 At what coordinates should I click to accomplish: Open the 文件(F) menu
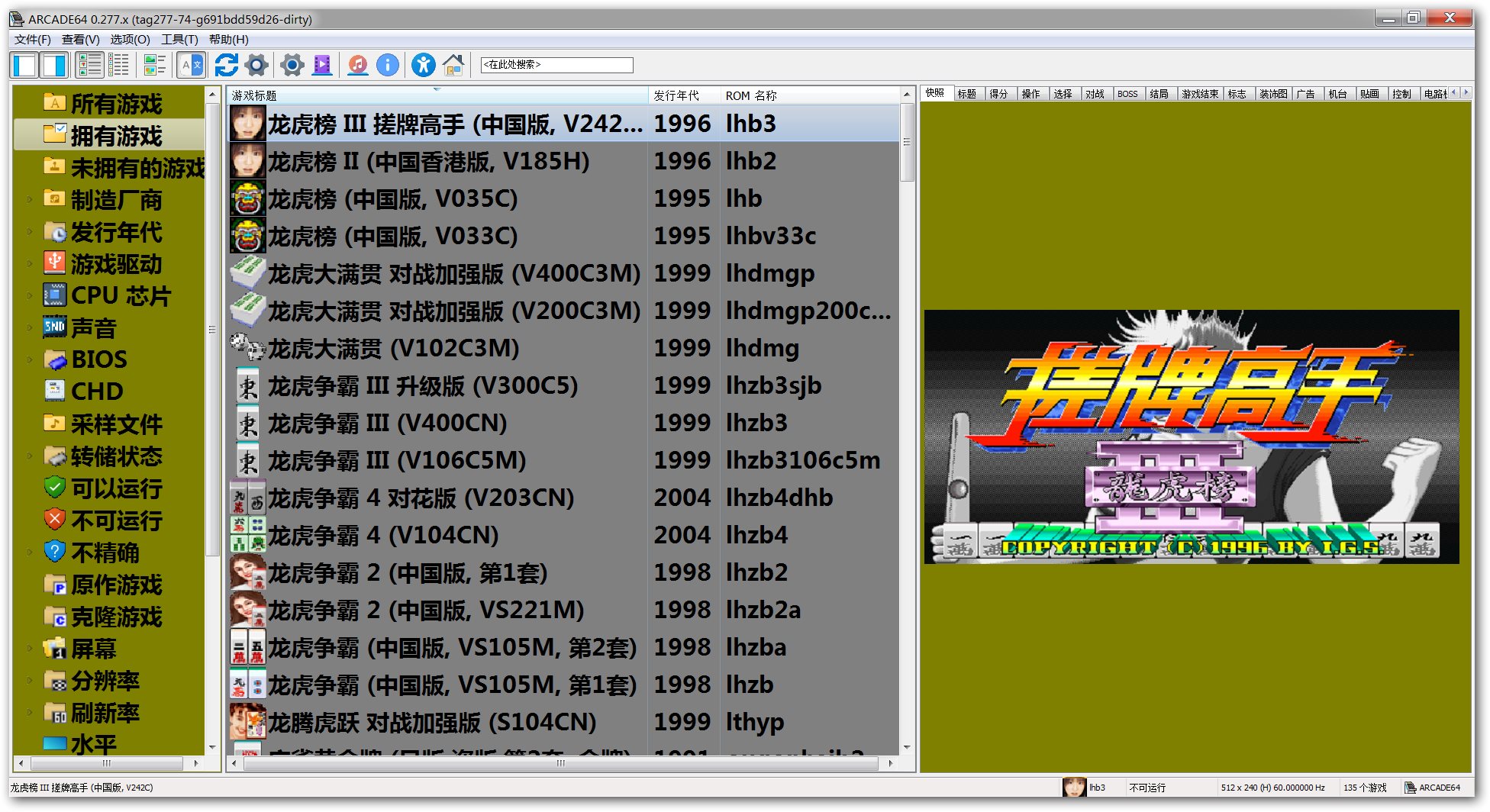point(33,40)
